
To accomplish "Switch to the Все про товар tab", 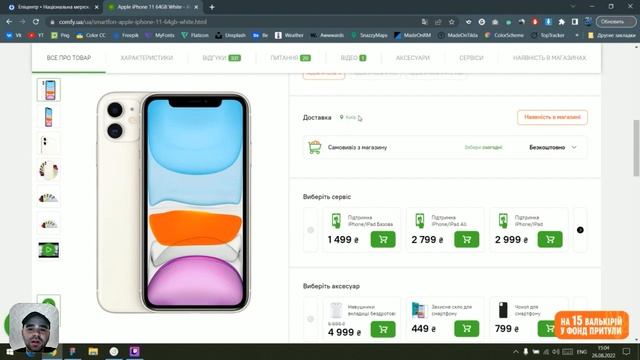I will click(x=69, y=58).
